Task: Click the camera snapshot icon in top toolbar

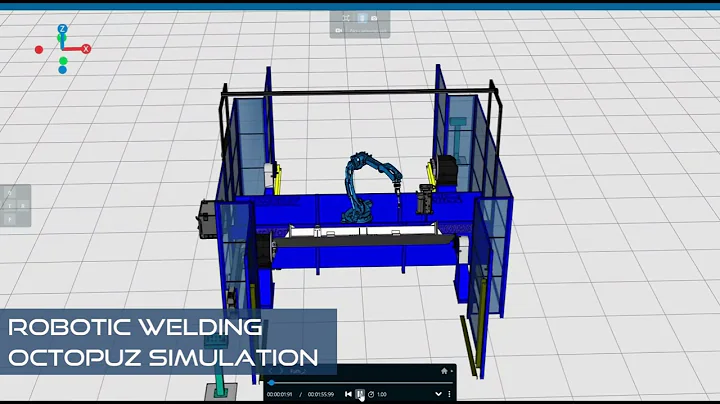Action: [374, 18]
